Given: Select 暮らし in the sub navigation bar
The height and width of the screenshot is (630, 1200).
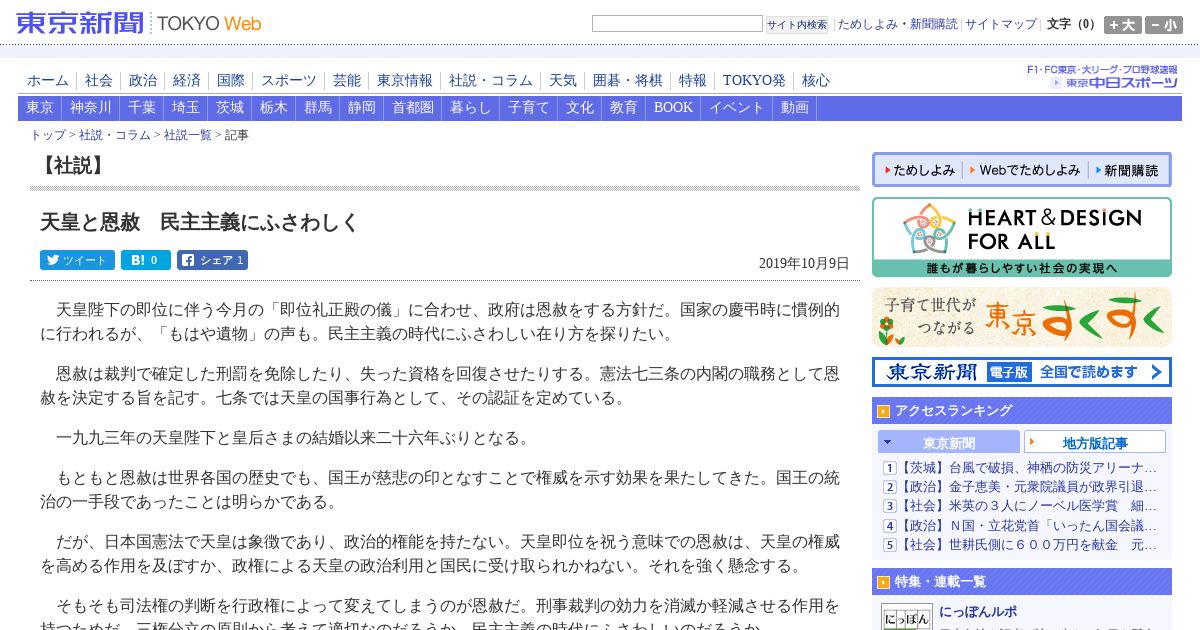Looking at the screenshot, I should (471, 107).
